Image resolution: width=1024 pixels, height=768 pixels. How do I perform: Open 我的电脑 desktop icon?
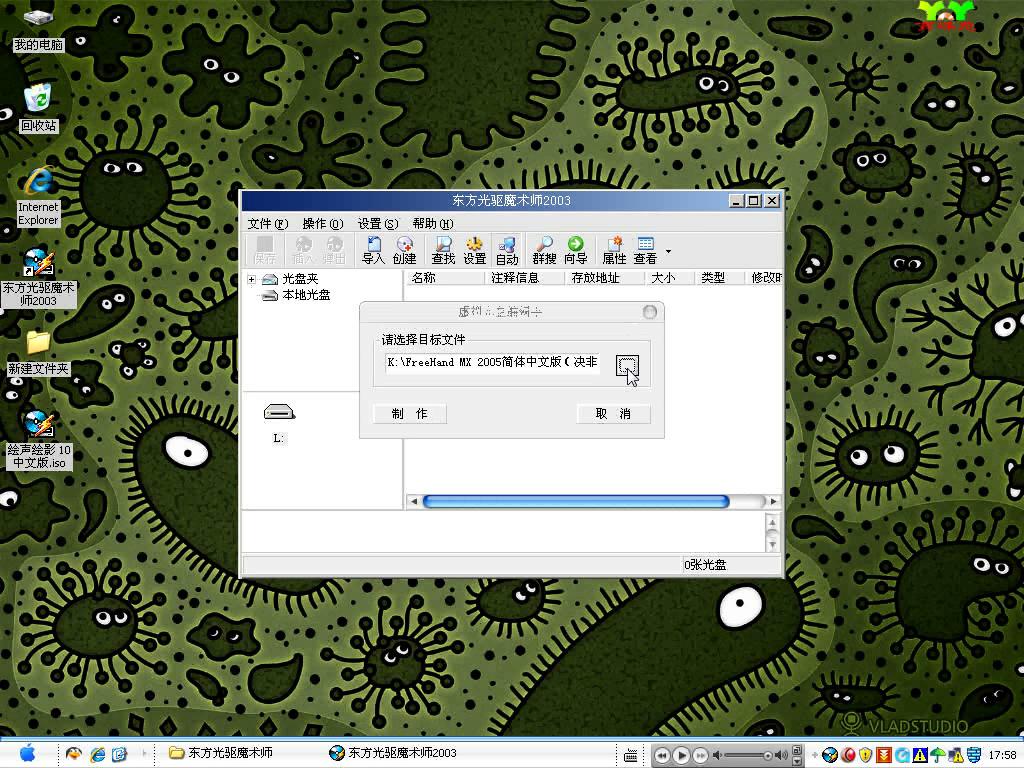coord(38,29)
